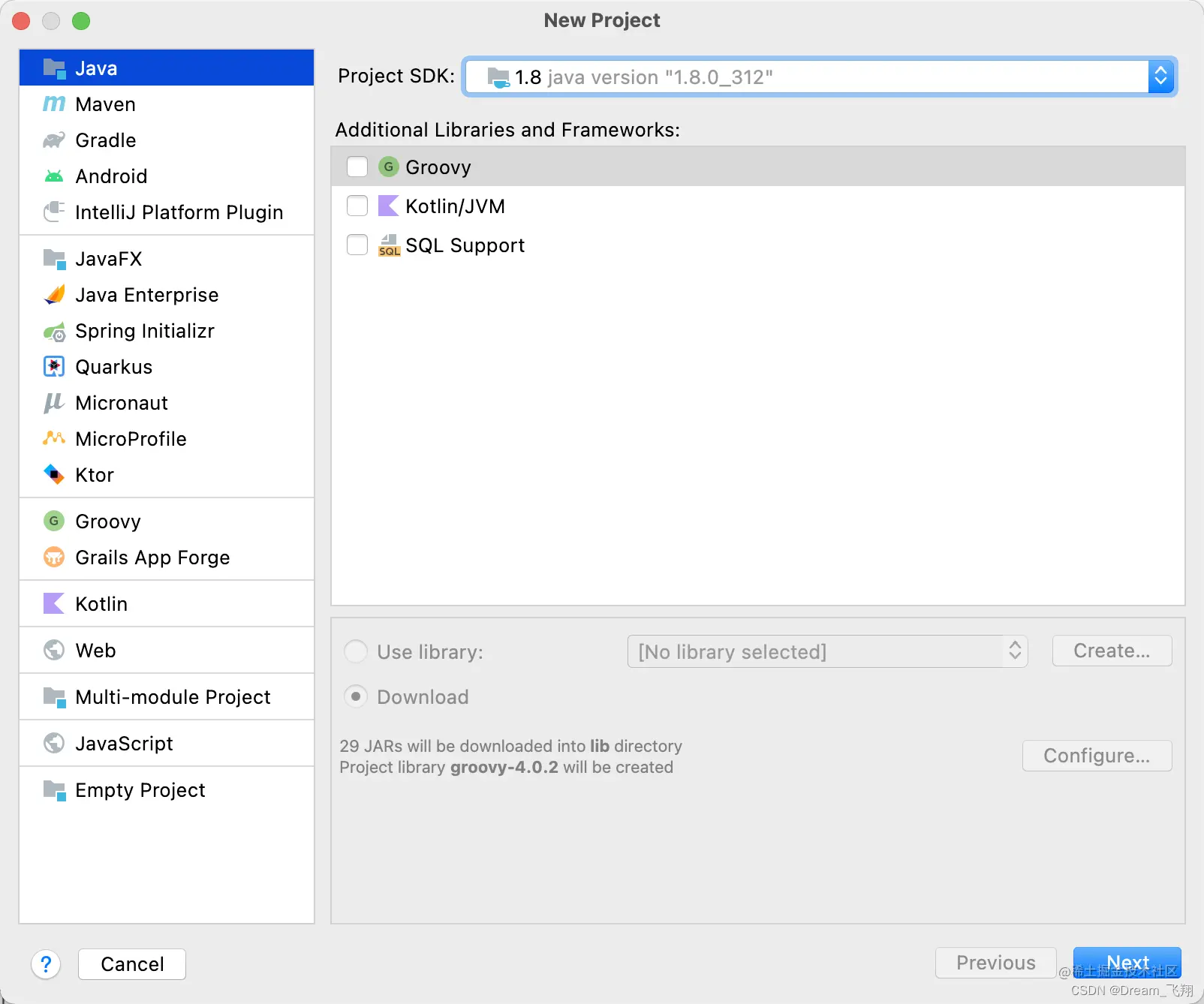Select Grails App Forge label
1204x1004 pixels.
pyautogui.click(x=152, y=558)
